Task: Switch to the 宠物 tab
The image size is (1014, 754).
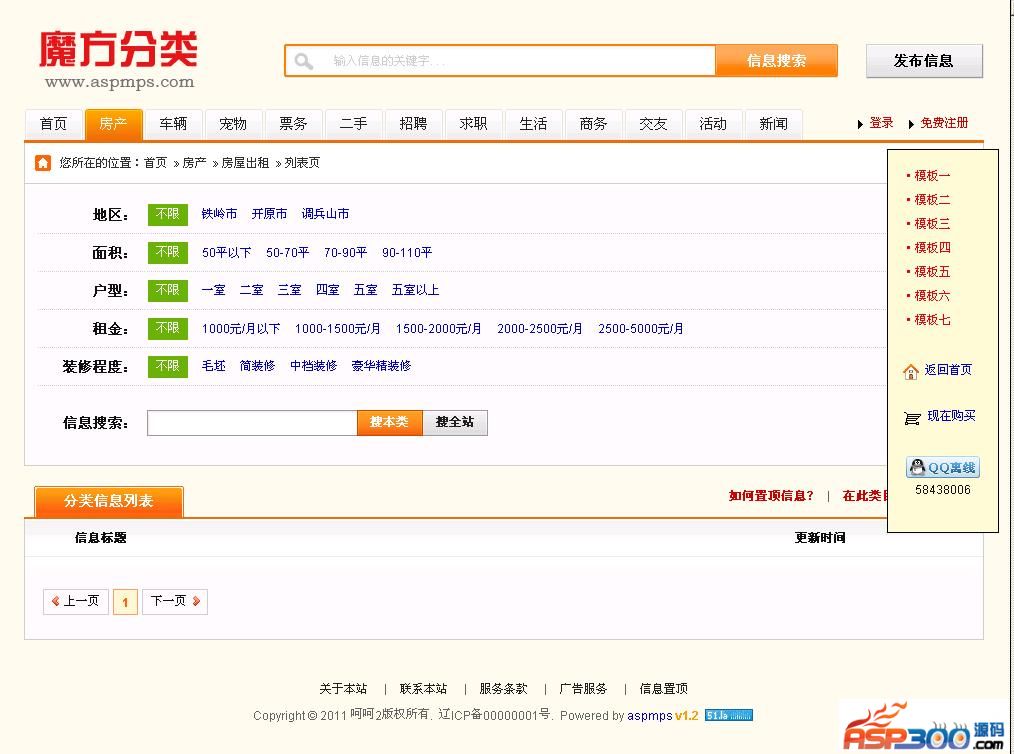Action: click(233, 124)
